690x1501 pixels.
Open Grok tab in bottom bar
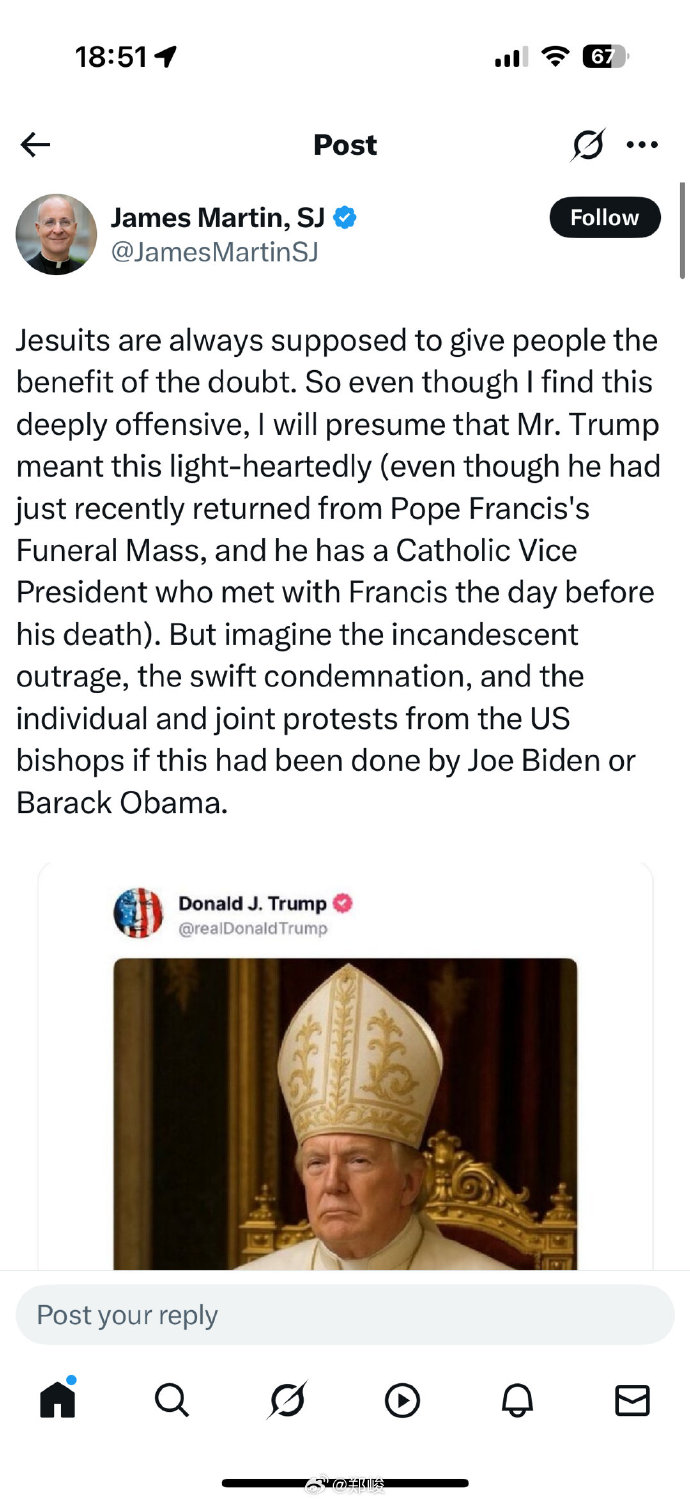287,1400
